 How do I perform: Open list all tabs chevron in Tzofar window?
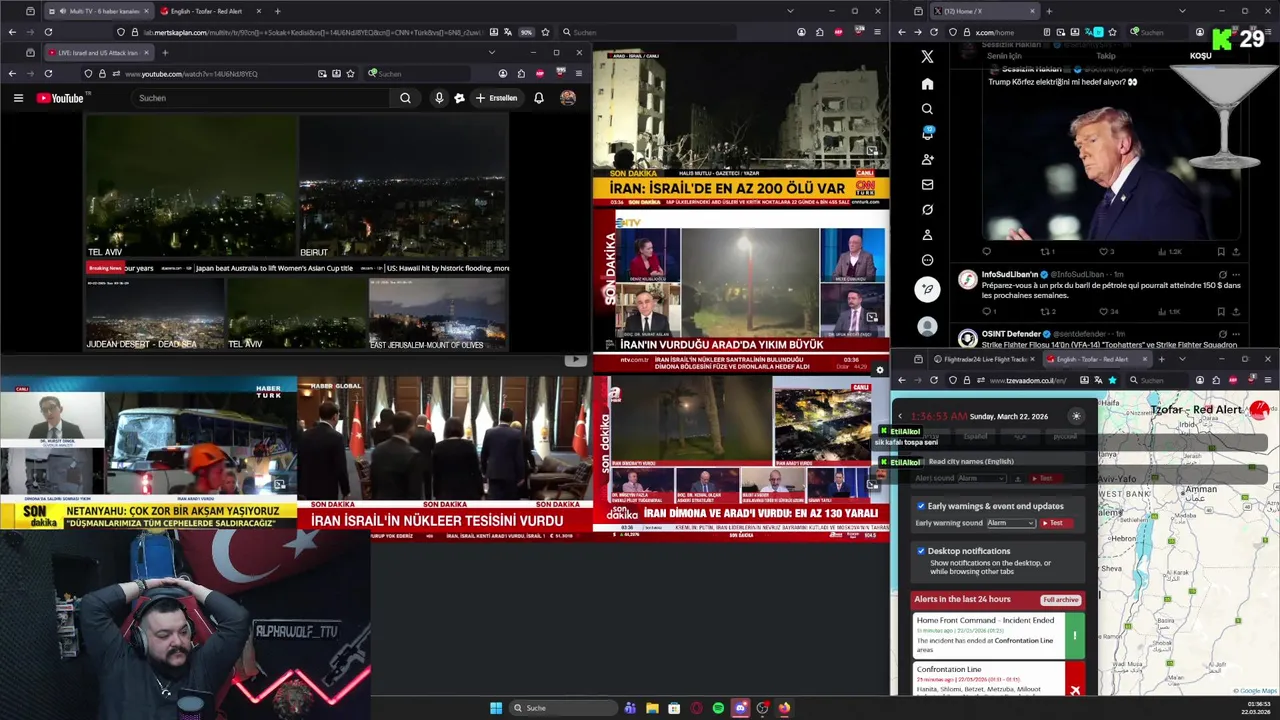[x=1182, y=359]
